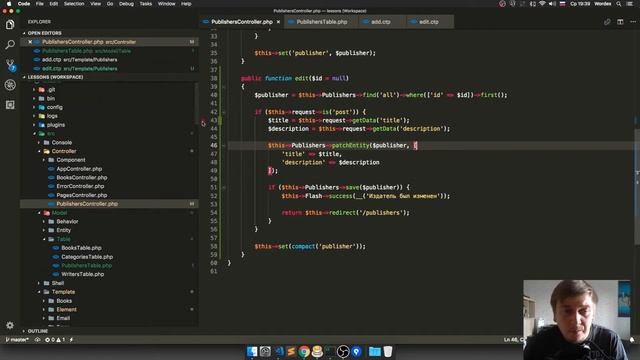Click the sync changes icon in status bar
Viewport: 640px width, 360px height.
click(38, 340)
